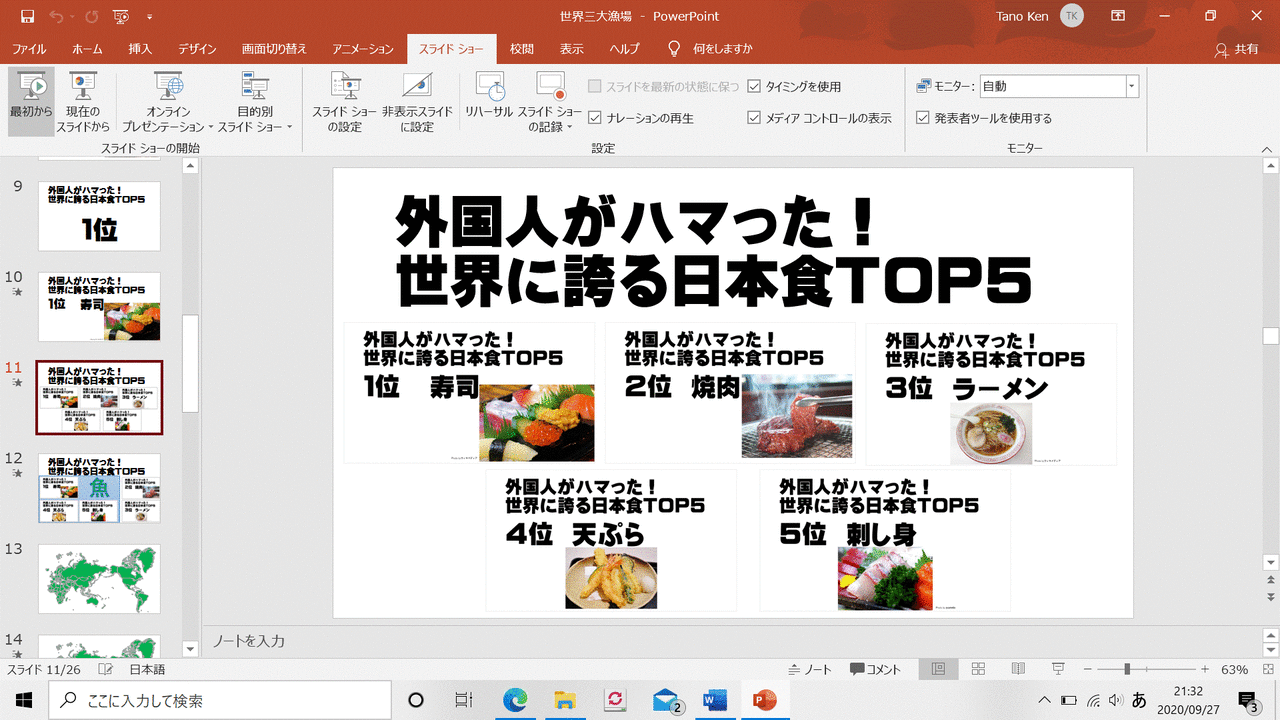Open the モニター selection dropdown
Viewport: 1280px width, 720px height.
coord(1131,85)
